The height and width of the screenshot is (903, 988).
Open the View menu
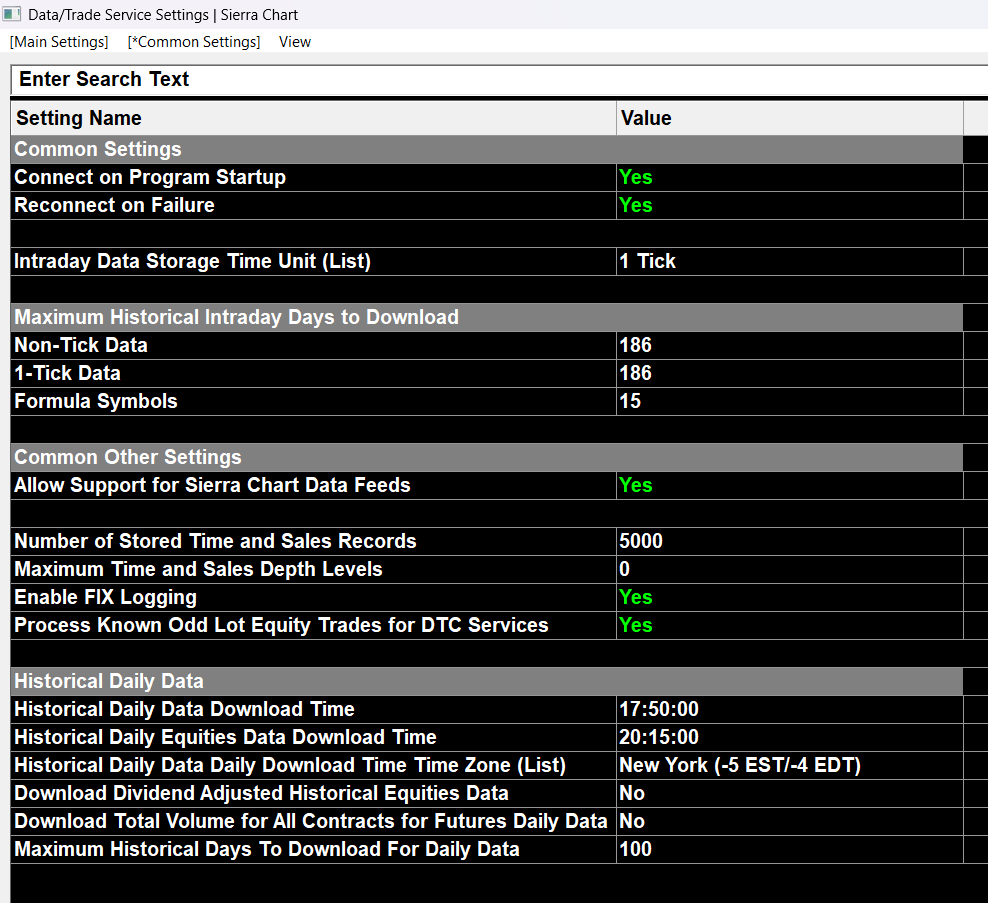[295, 42]
